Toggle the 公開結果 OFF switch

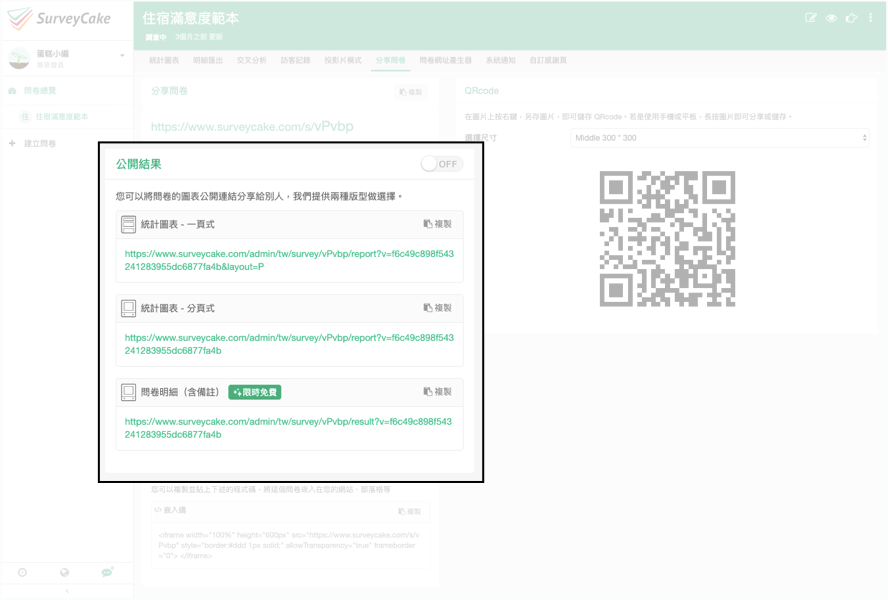pos(442,164)
